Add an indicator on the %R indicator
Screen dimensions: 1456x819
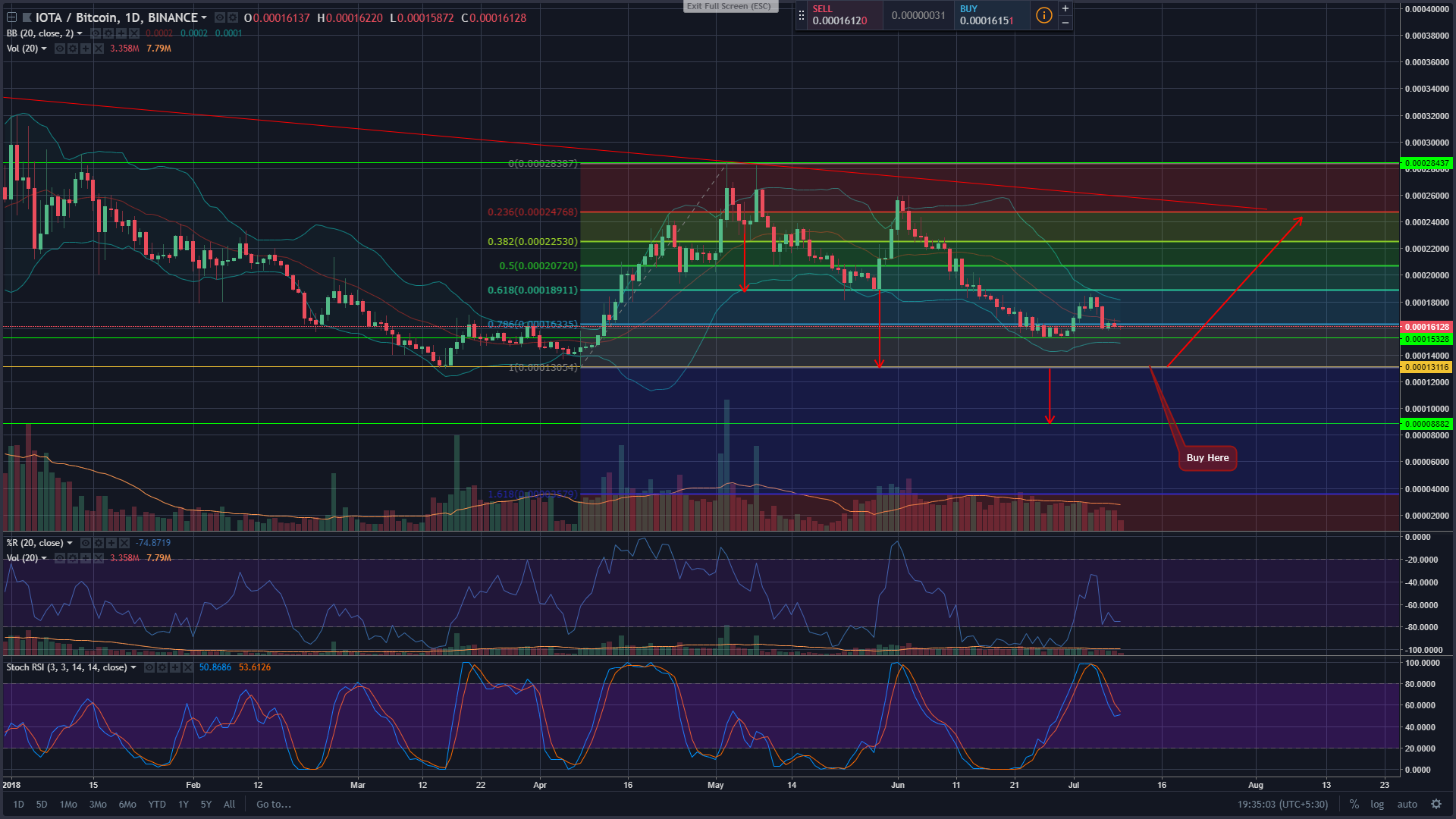(x=111, y=543)
